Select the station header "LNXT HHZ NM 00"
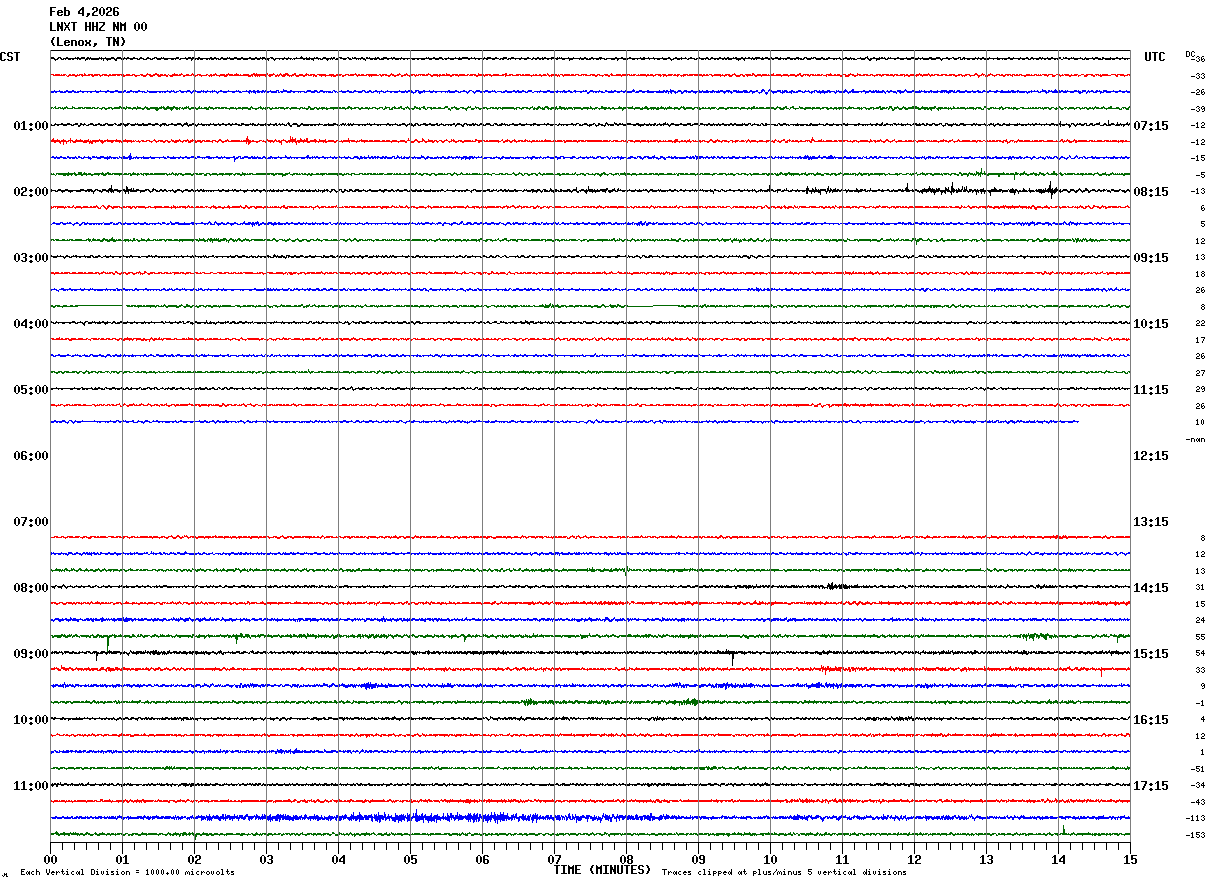1210x886 pixels. (98, 27)
